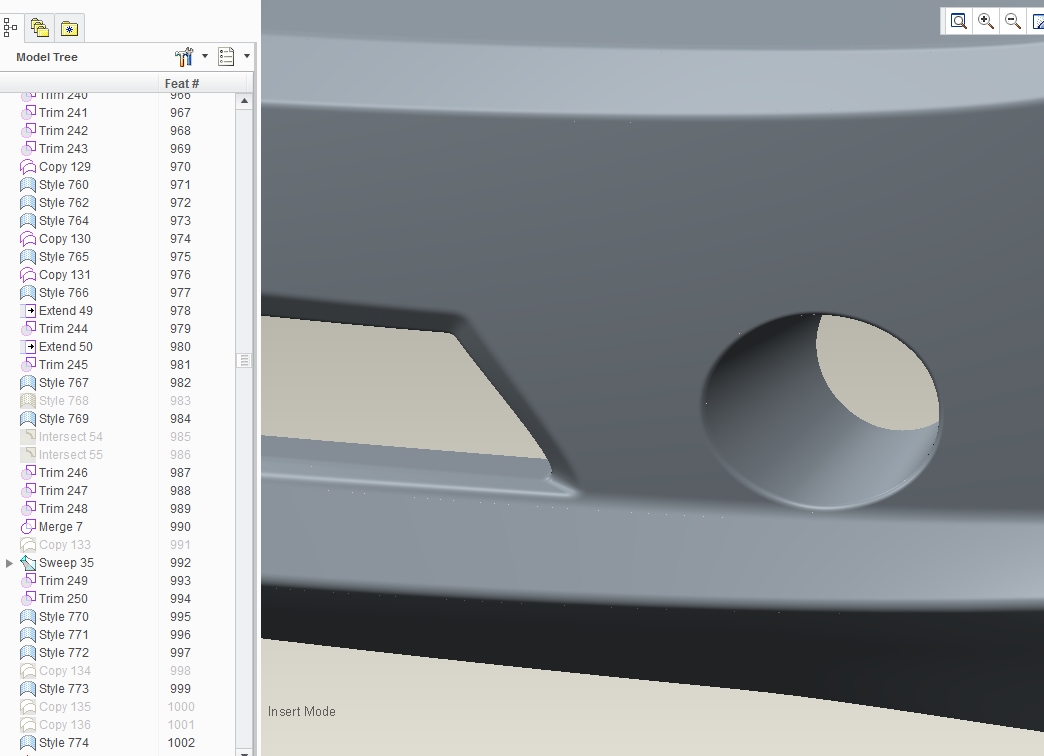The image size is (1044, 756).
Task: Select Copy 130 feature
Action: coord(65,238)
